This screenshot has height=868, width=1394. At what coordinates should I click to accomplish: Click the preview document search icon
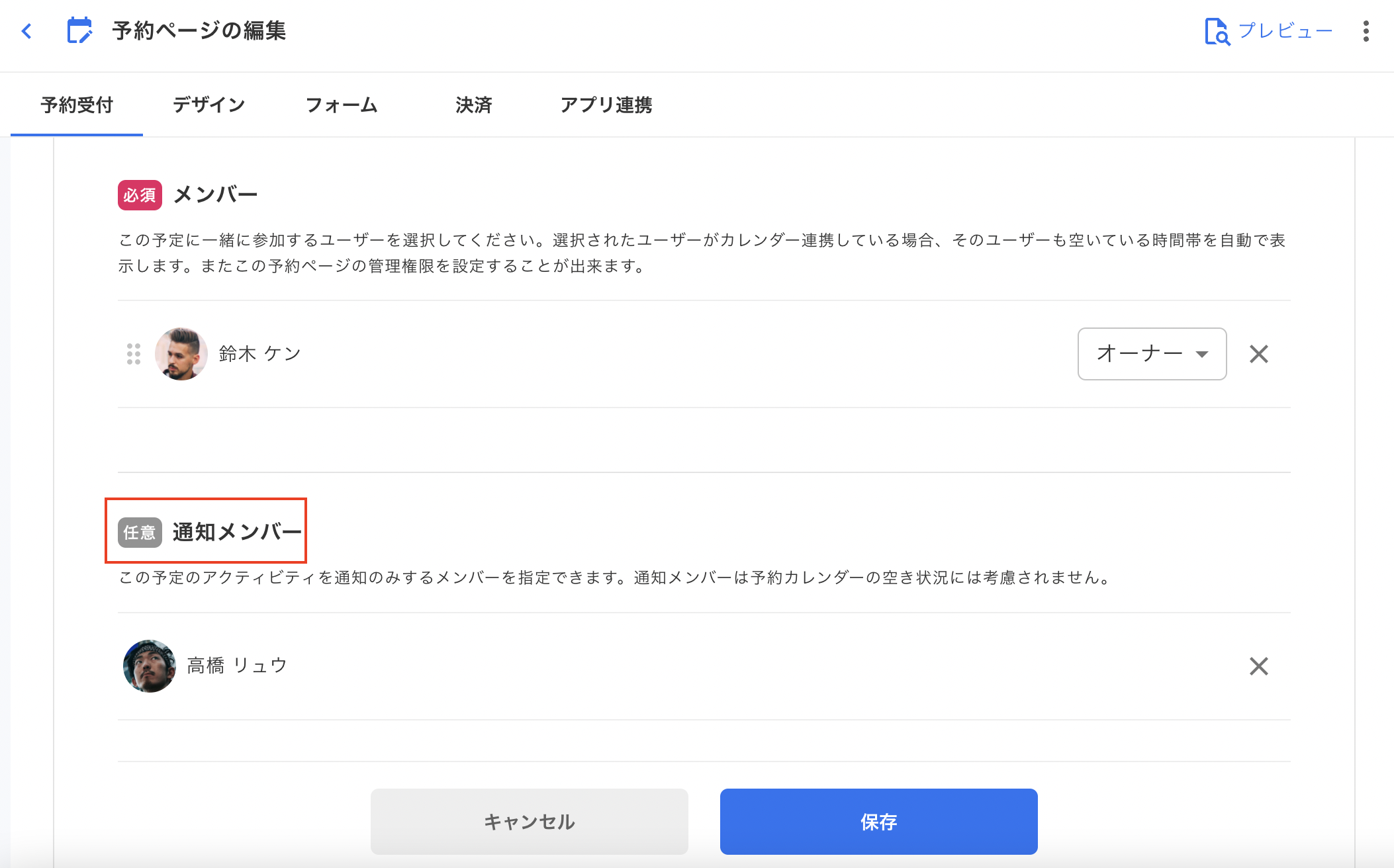pos(1217,31)
